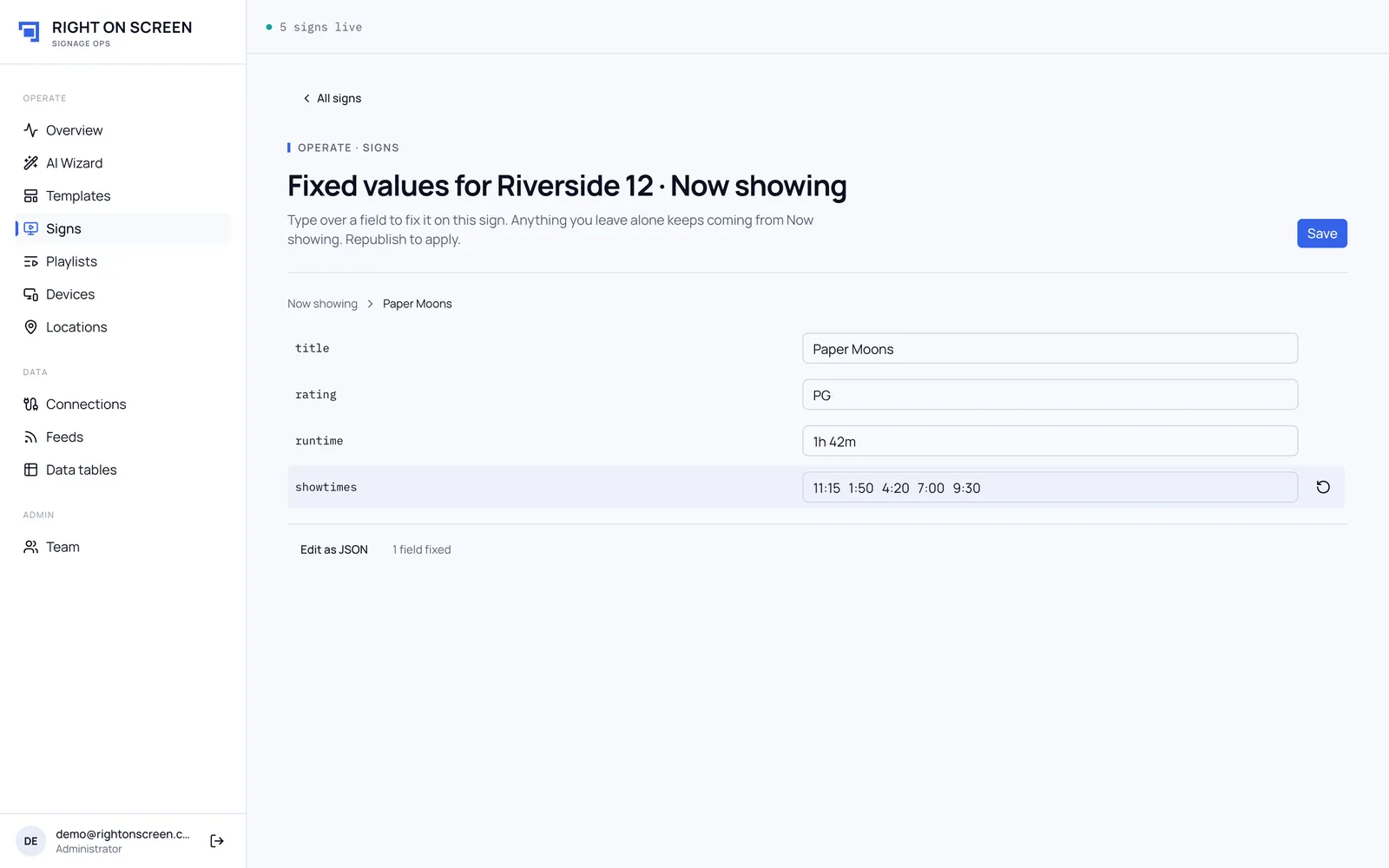Open the Team admin label
The image size is (1389, 868).
click(63, 547)
